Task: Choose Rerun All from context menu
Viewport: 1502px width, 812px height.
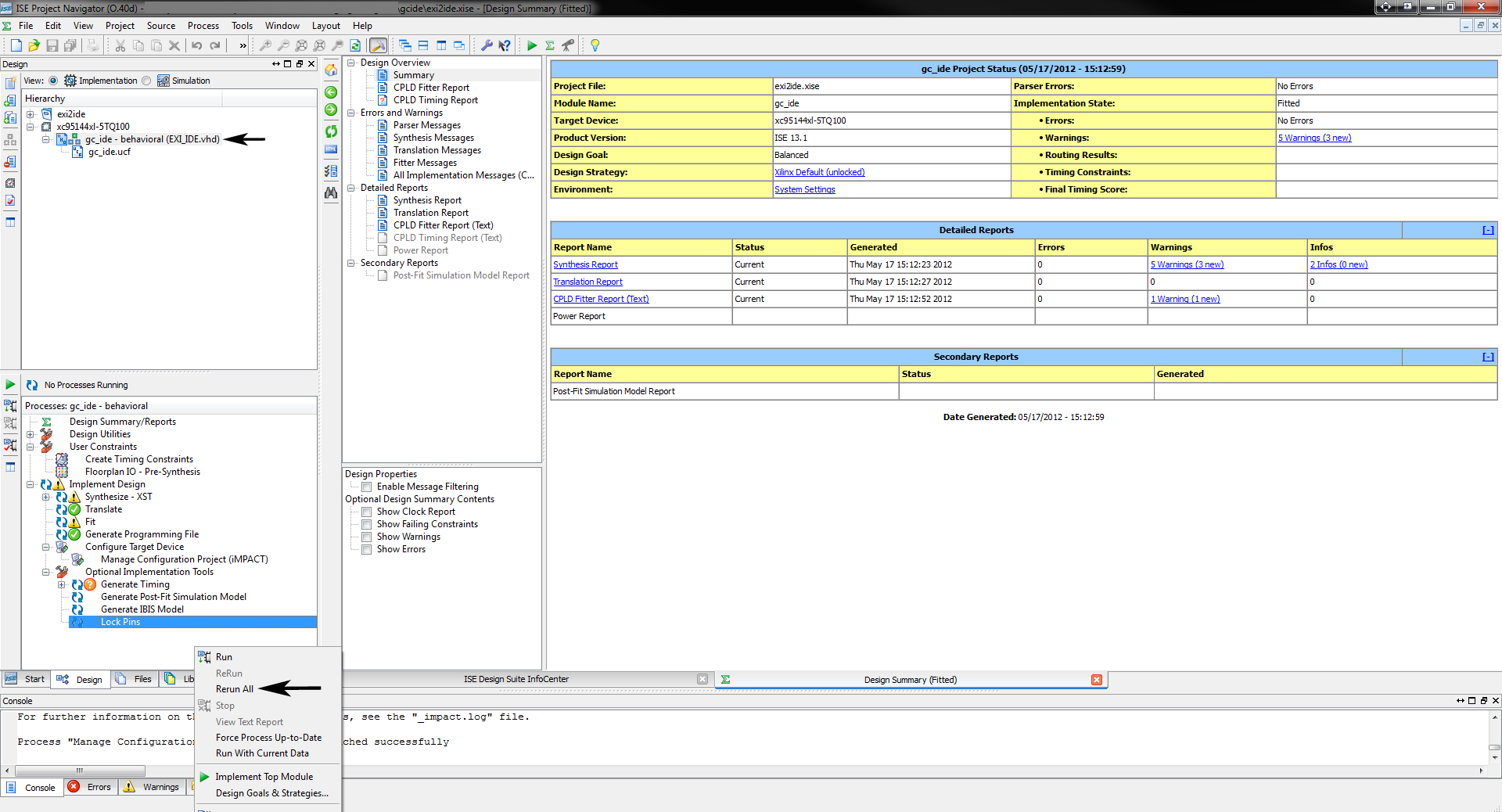Action: click(235, 689)
